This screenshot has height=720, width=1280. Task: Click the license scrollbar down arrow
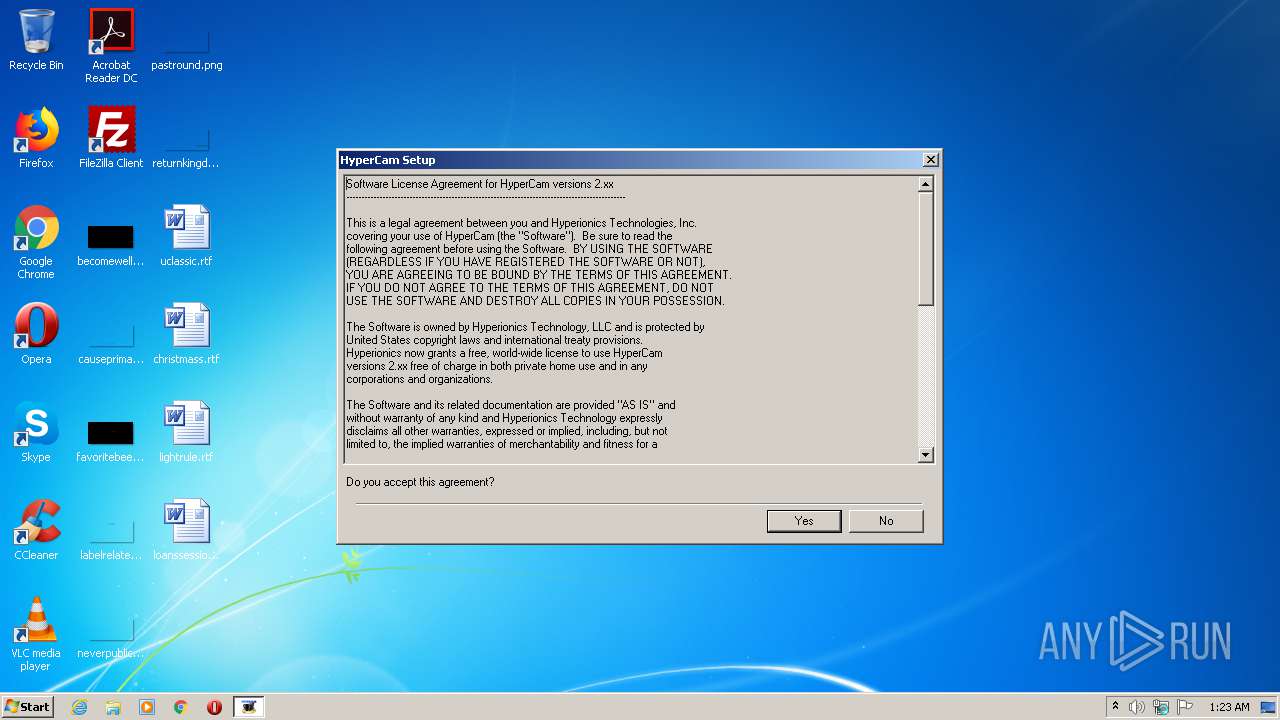point(925,454)
